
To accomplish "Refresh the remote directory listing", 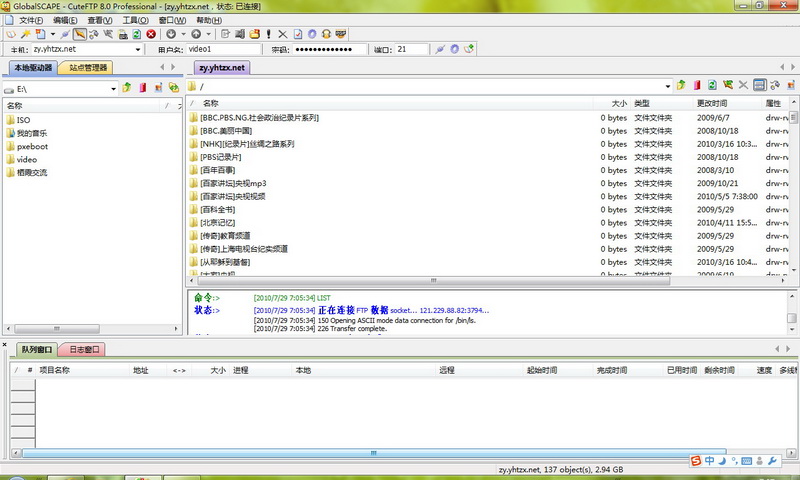I will tap(711, 86).
